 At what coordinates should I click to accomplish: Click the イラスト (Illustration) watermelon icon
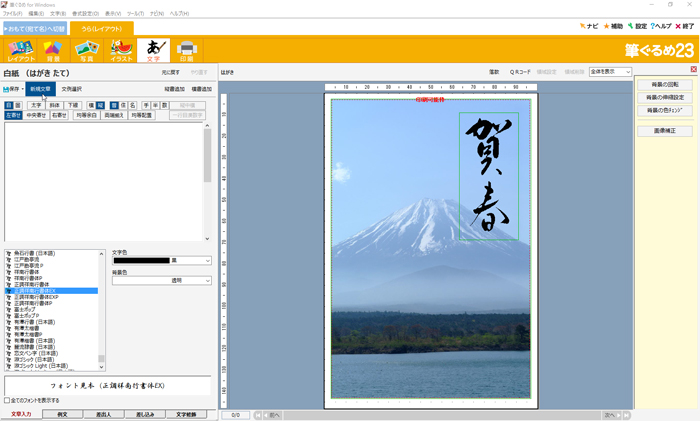coord(120,50)
